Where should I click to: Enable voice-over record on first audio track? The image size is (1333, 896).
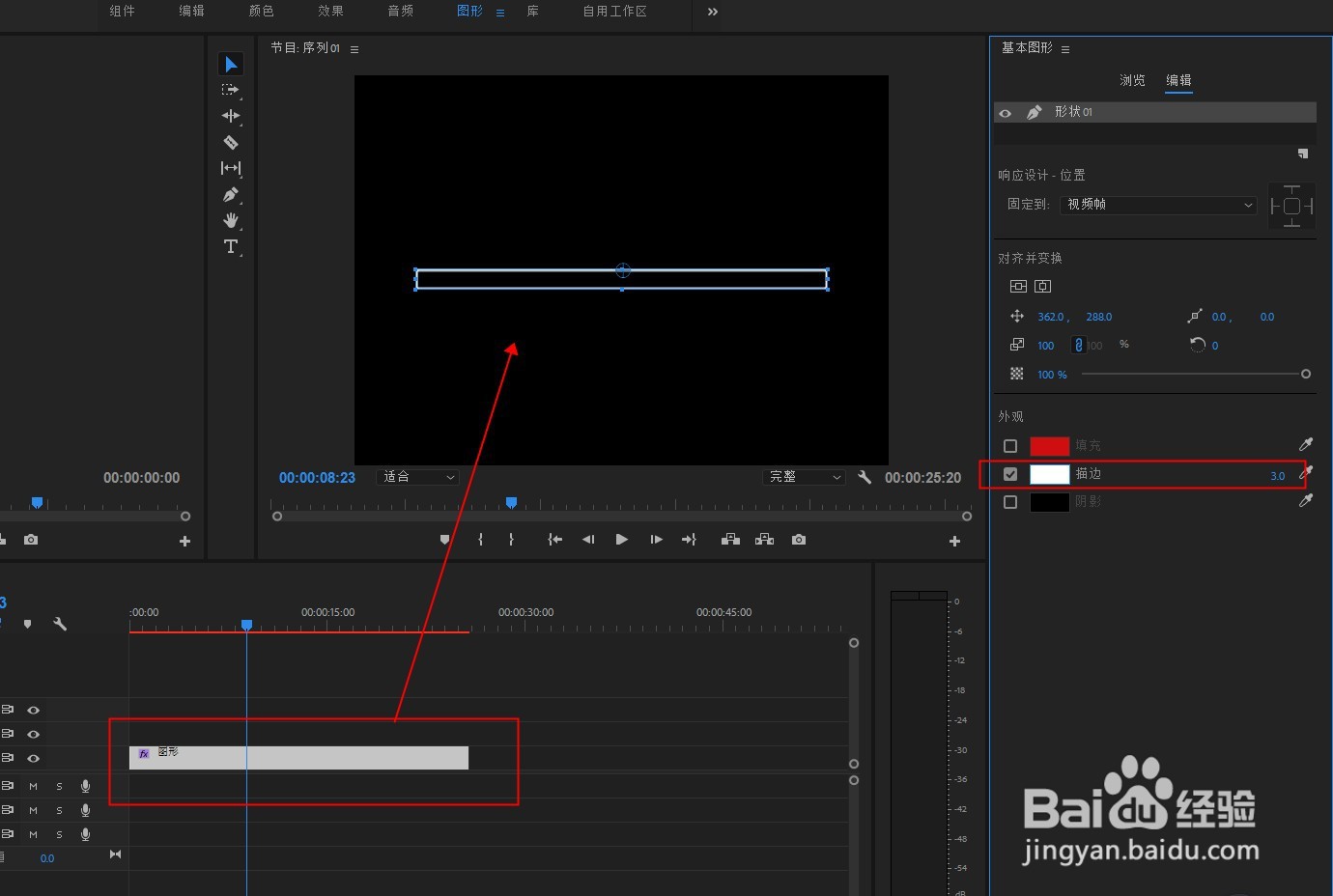click(85, 786)
